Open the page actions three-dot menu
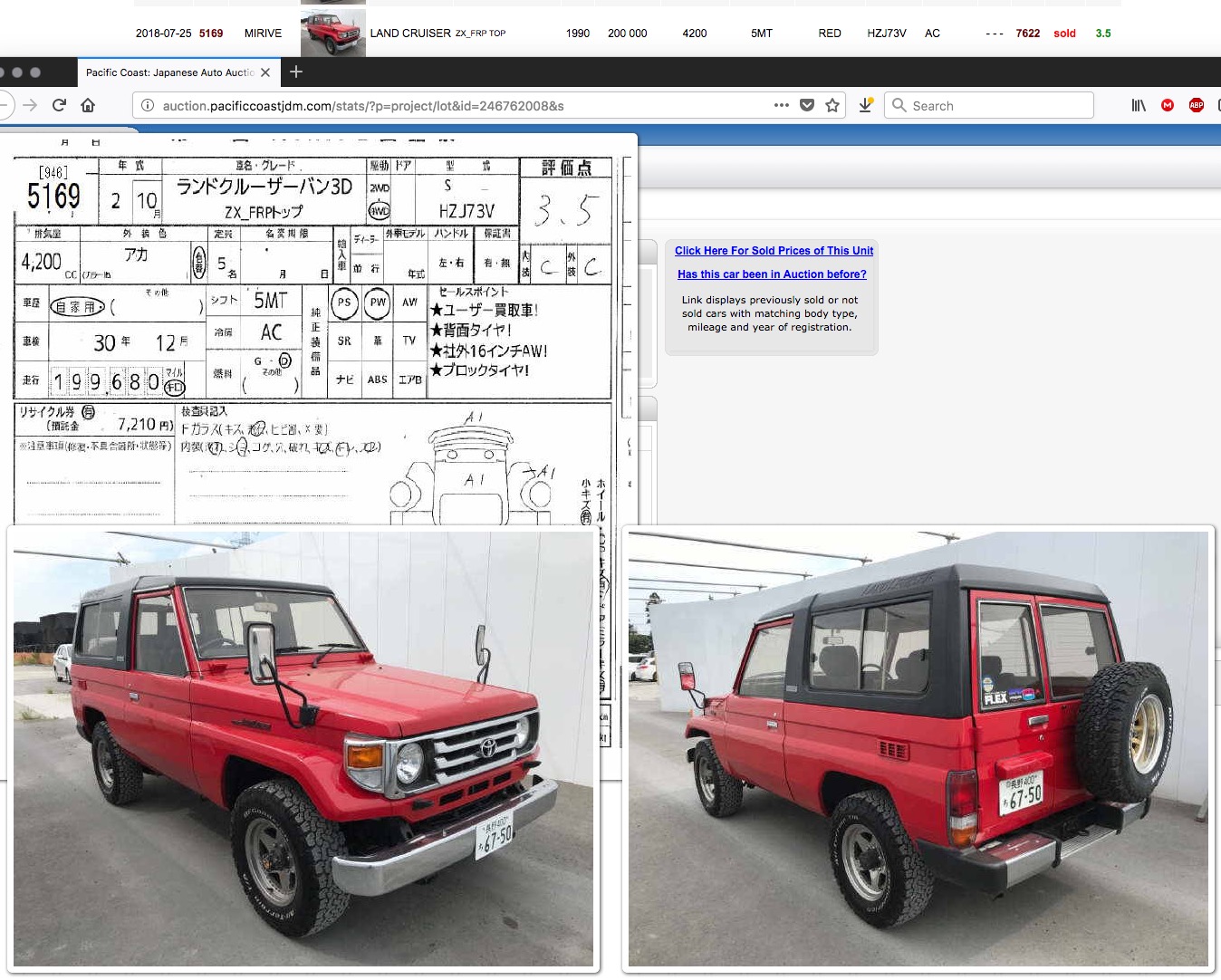The image size is (1221, 980). [x=781, y=105]
